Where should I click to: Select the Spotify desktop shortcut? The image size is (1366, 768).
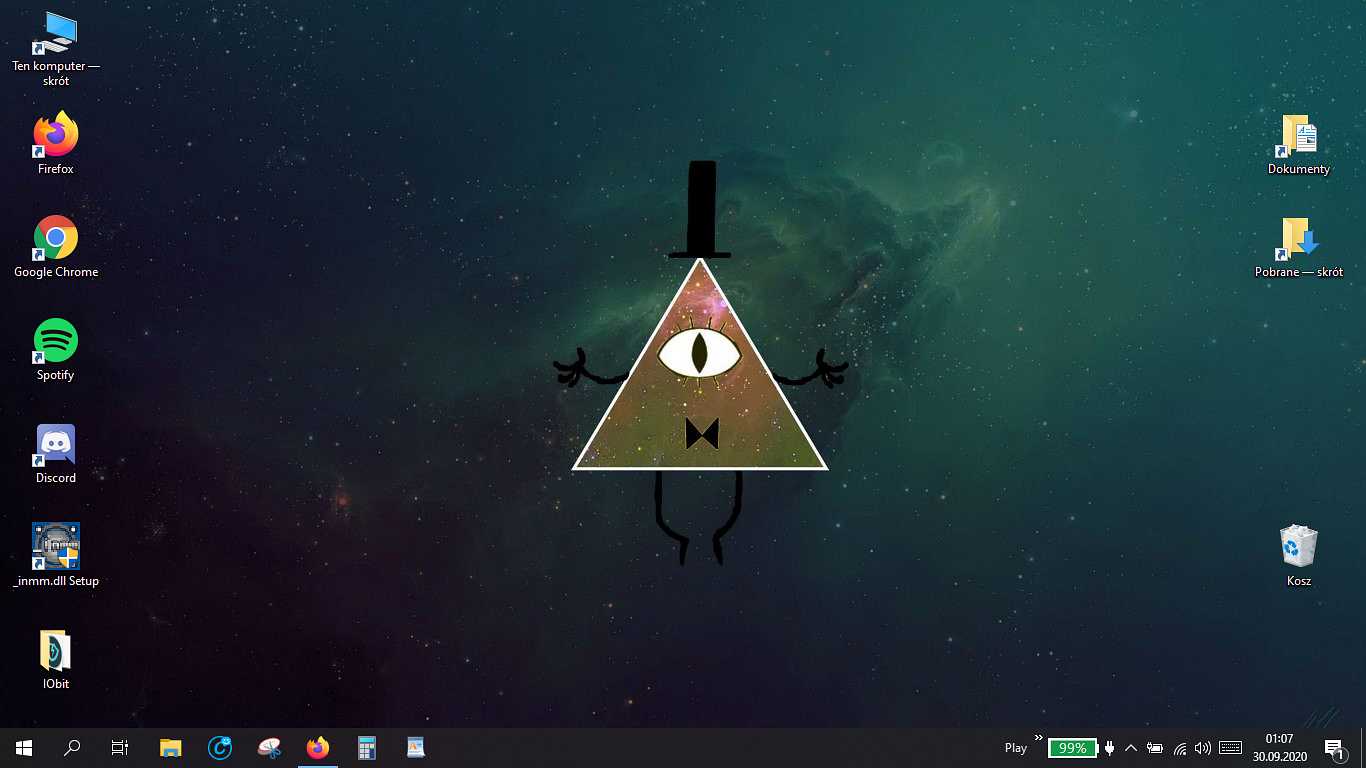coord(56,341)
